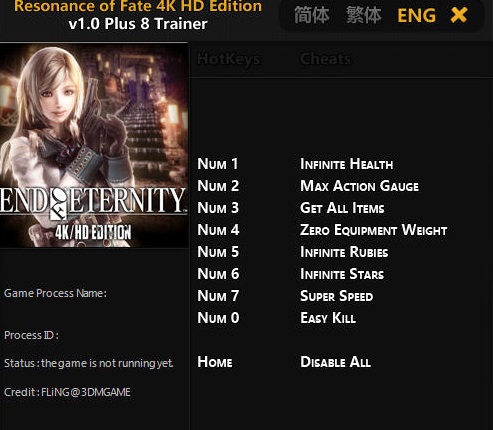Screen dimensions: 493x430
Task: Toggle Max Action Gauge cheat
Action: [x=359, y=186]
